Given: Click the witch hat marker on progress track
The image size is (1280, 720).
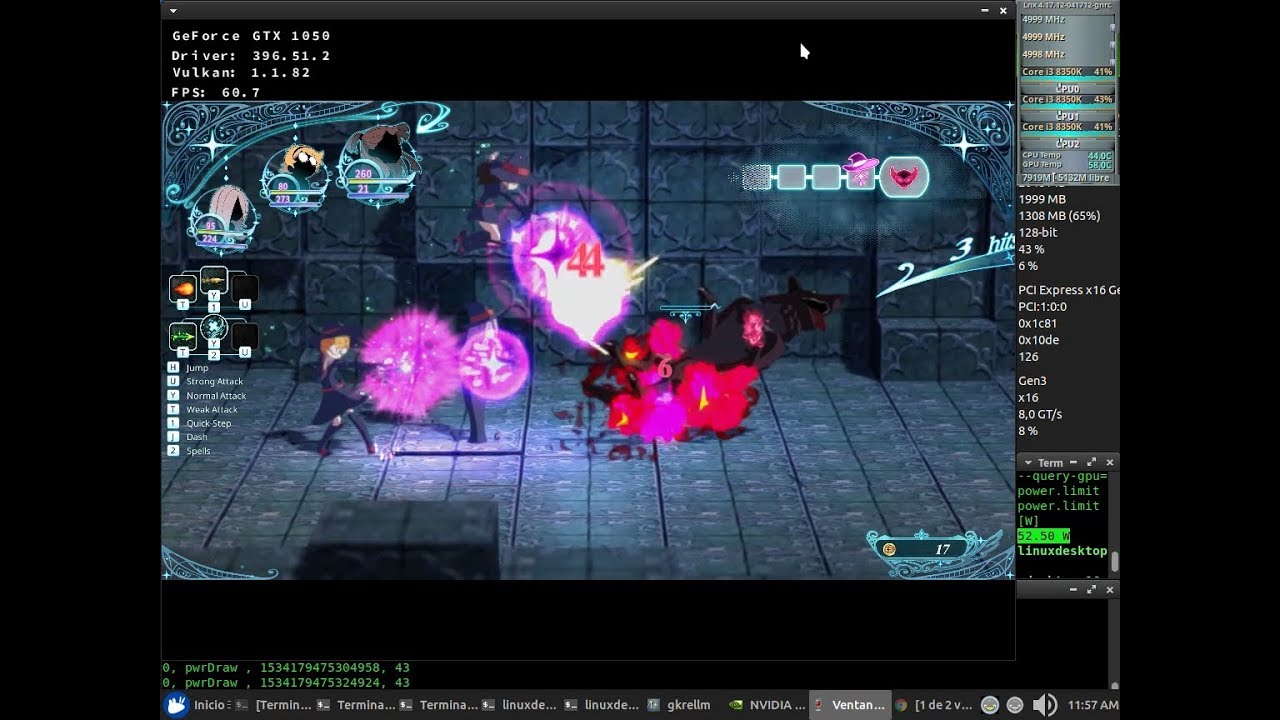Looking at the screenshot, I should coord(860,170).
